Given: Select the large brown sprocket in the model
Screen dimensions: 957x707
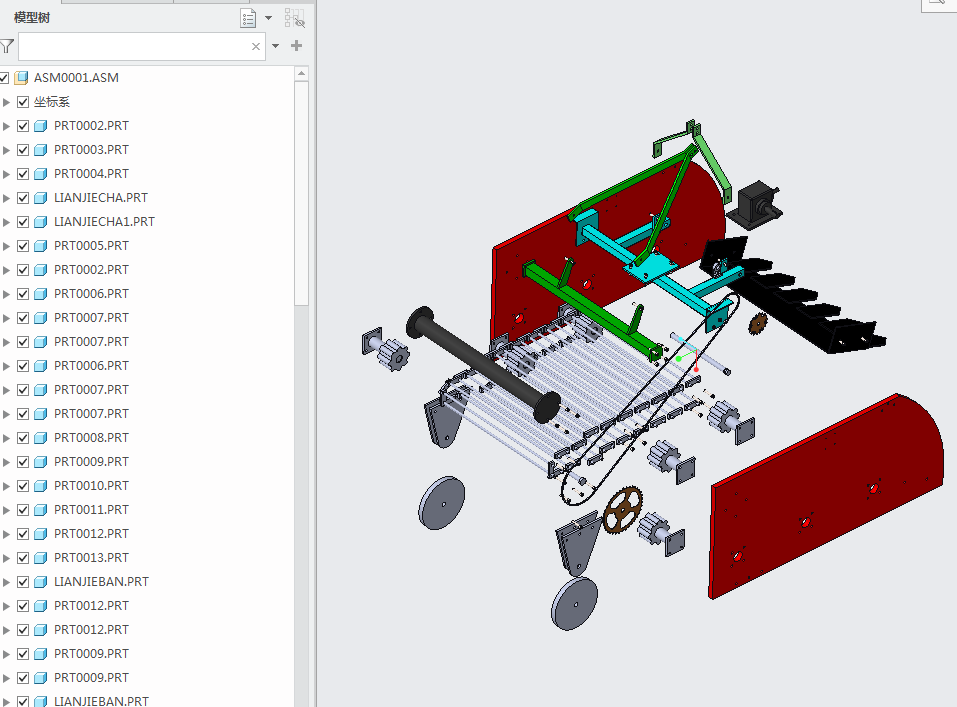Looking at the screenshot, I should [x=623, y=510].
